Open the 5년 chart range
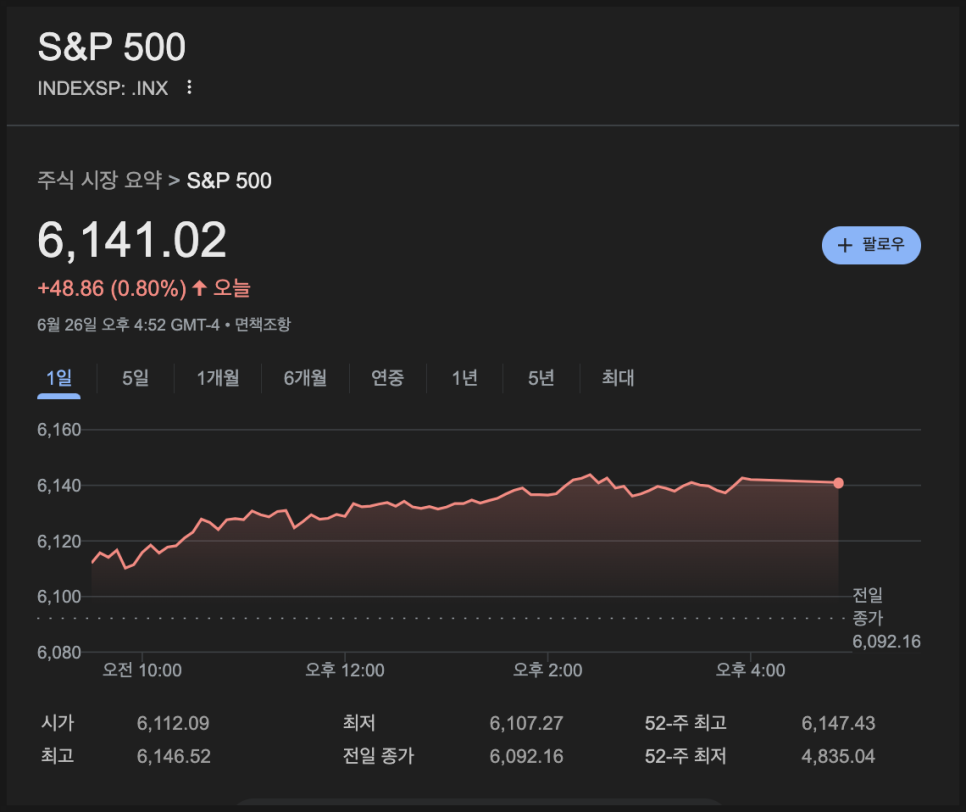 pos(541,378)
